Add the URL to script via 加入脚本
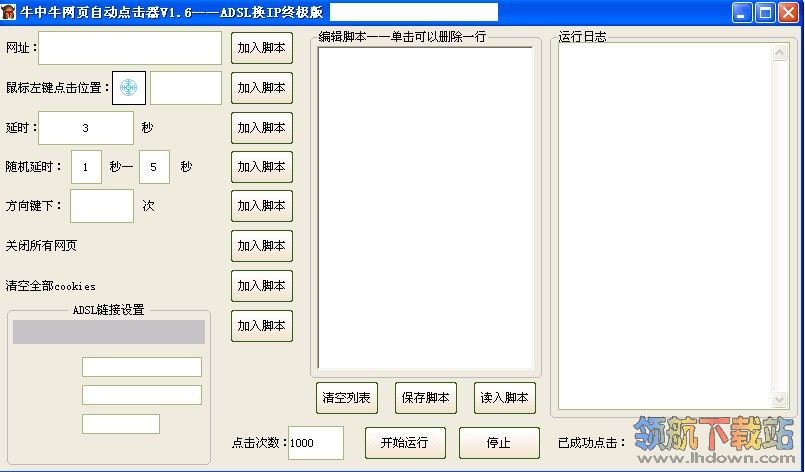This screenshot has width=805, height=472. [x=262, y=48]
